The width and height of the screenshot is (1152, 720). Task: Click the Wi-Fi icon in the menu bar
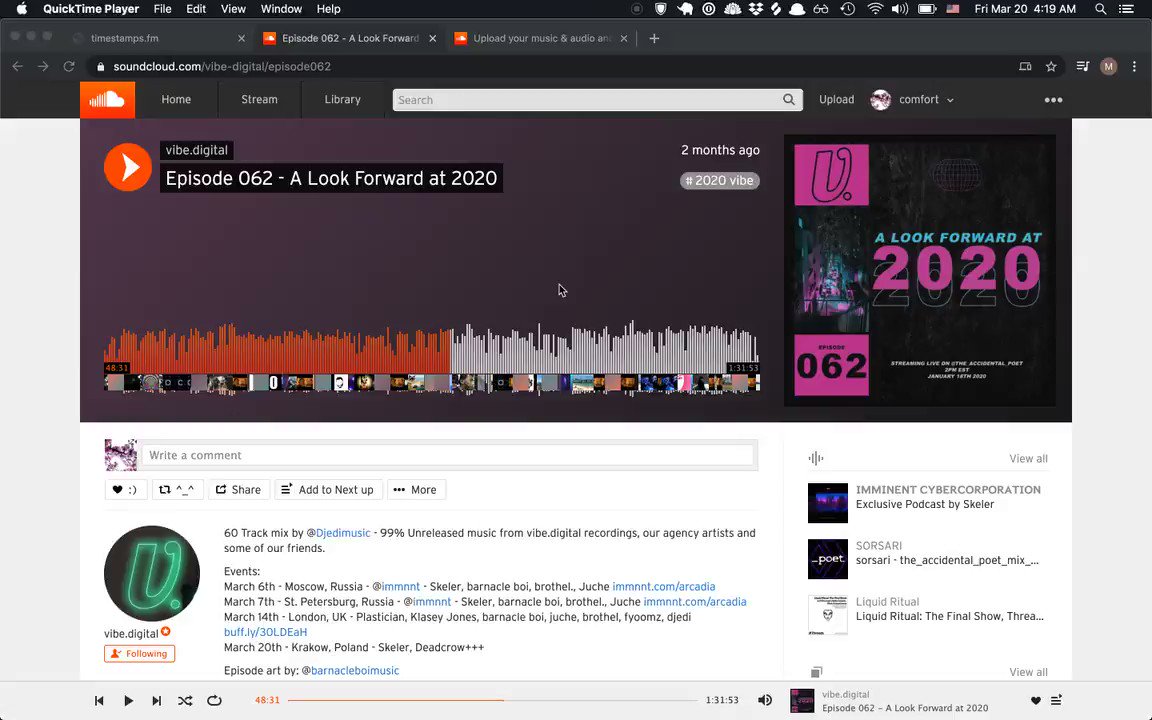pos(874,9)
